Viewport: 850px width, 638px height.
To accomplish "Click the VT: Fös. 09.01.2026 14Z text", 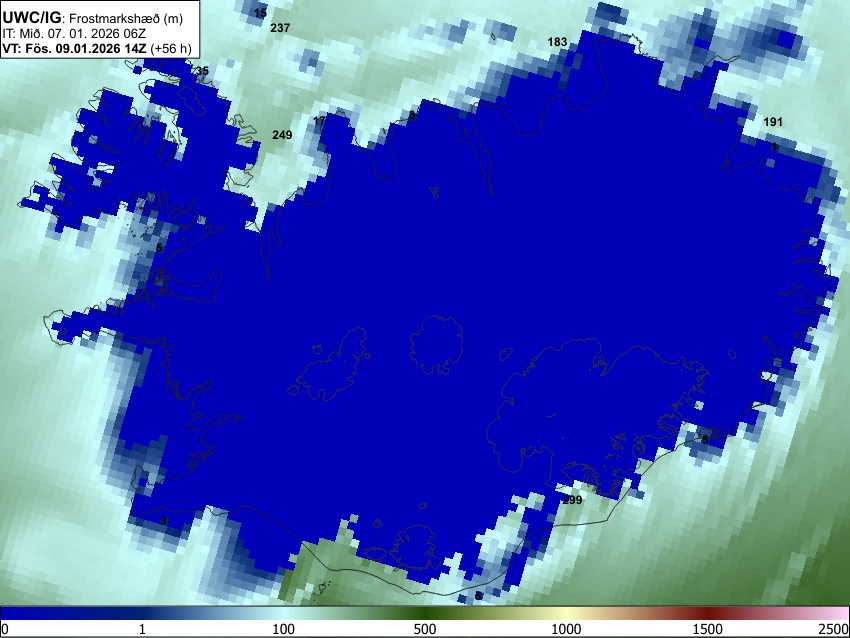I will pos(74,48).
